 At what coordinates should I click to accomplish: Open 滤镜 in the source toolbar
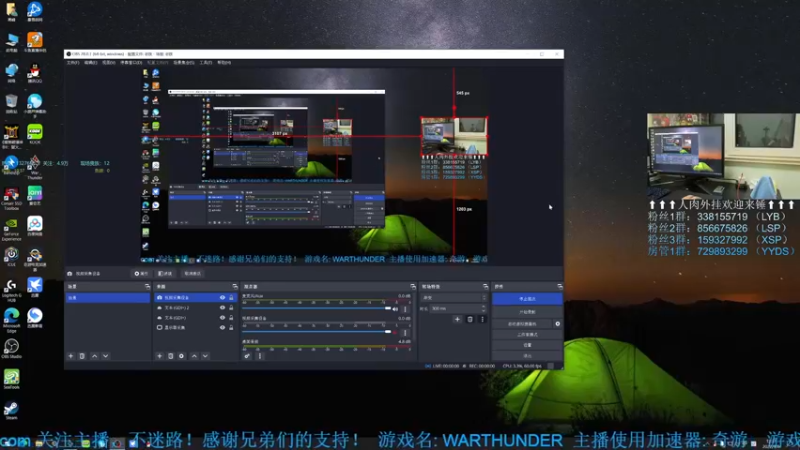[x=165, y=273]
